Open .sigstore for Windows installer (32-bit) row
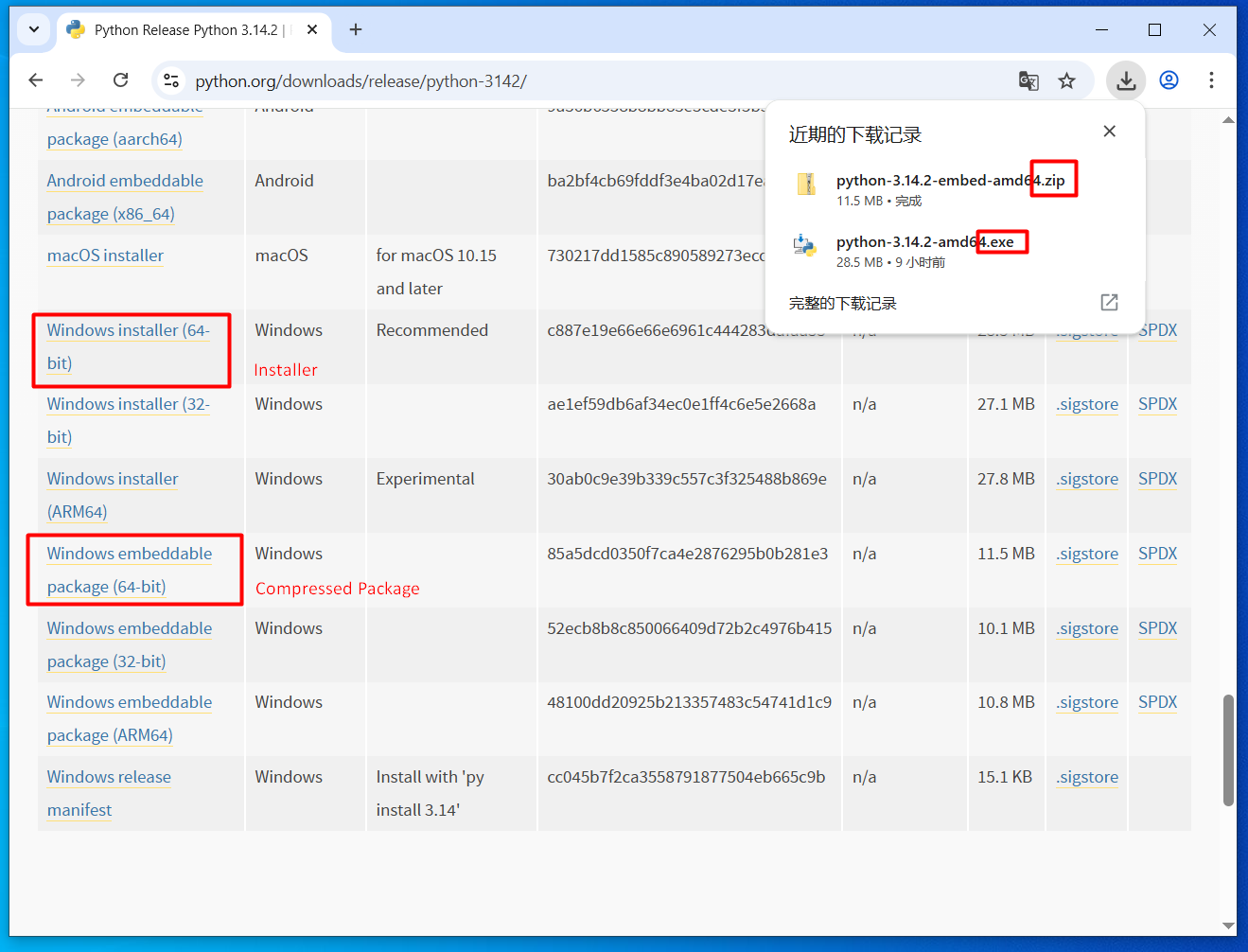The height and width of the screenshot is (952, 1248). tap(1087, 404)
